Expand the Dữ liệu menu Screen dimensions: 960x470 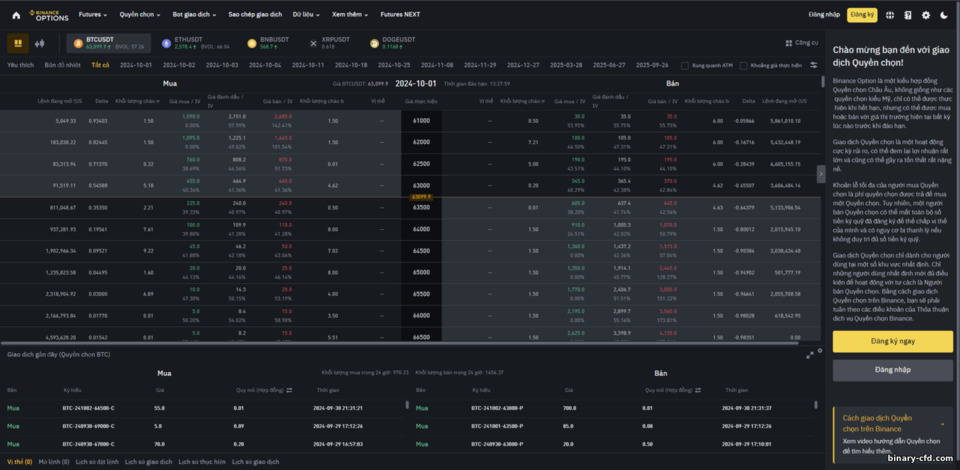[306, 14]
